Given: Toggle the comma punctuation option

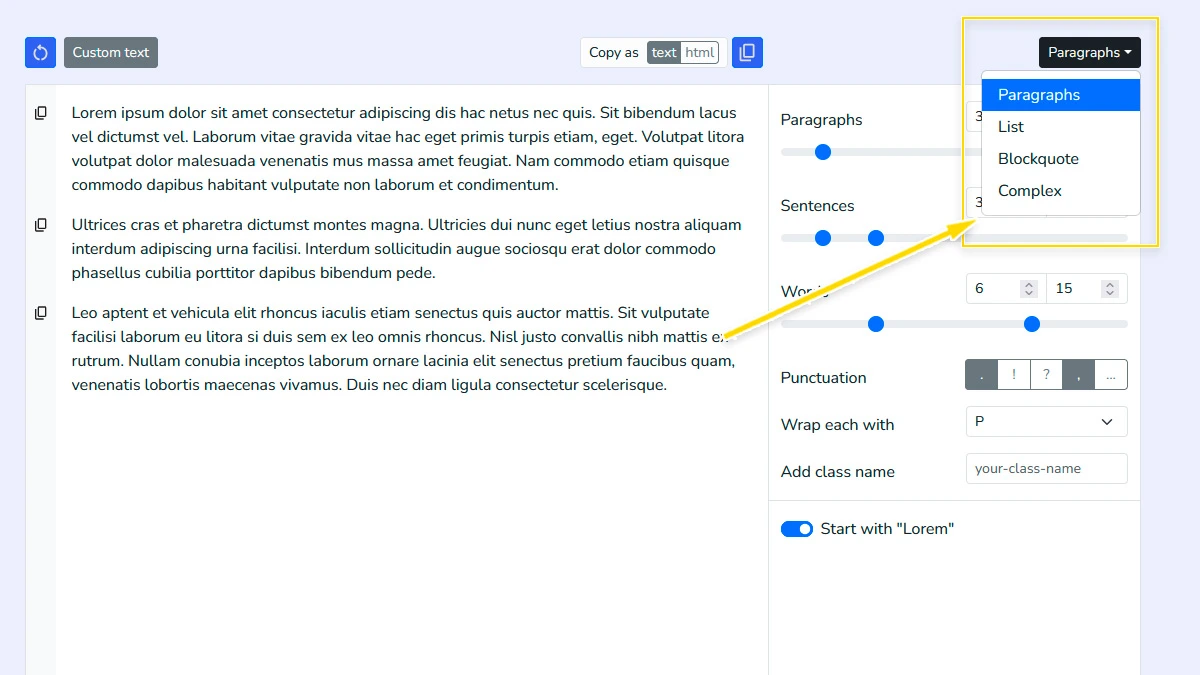Looking at the screenshot, I should point(1078,374).
